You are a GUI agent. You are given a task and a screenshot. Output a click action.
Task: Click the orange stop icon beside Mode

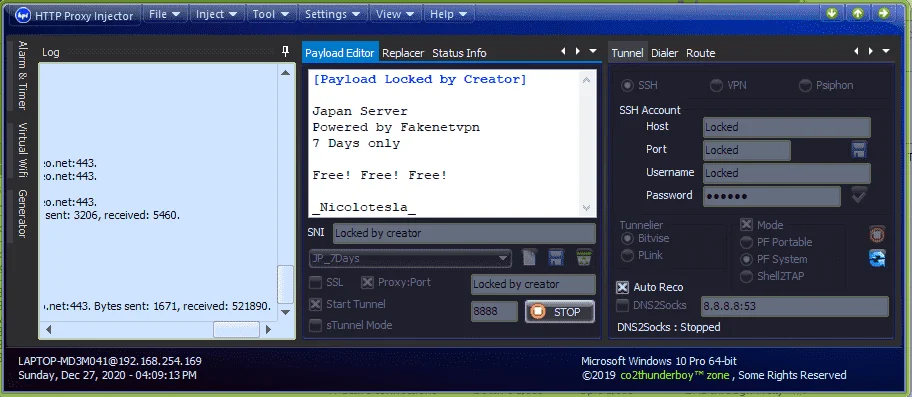tap(877, 234)
